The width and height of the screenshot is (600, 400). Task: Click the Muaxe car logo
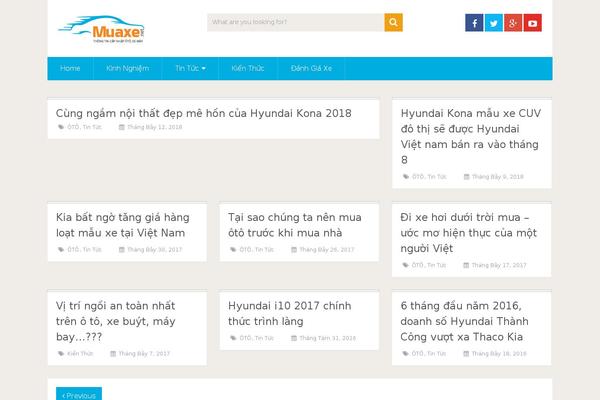pos(101,29)
